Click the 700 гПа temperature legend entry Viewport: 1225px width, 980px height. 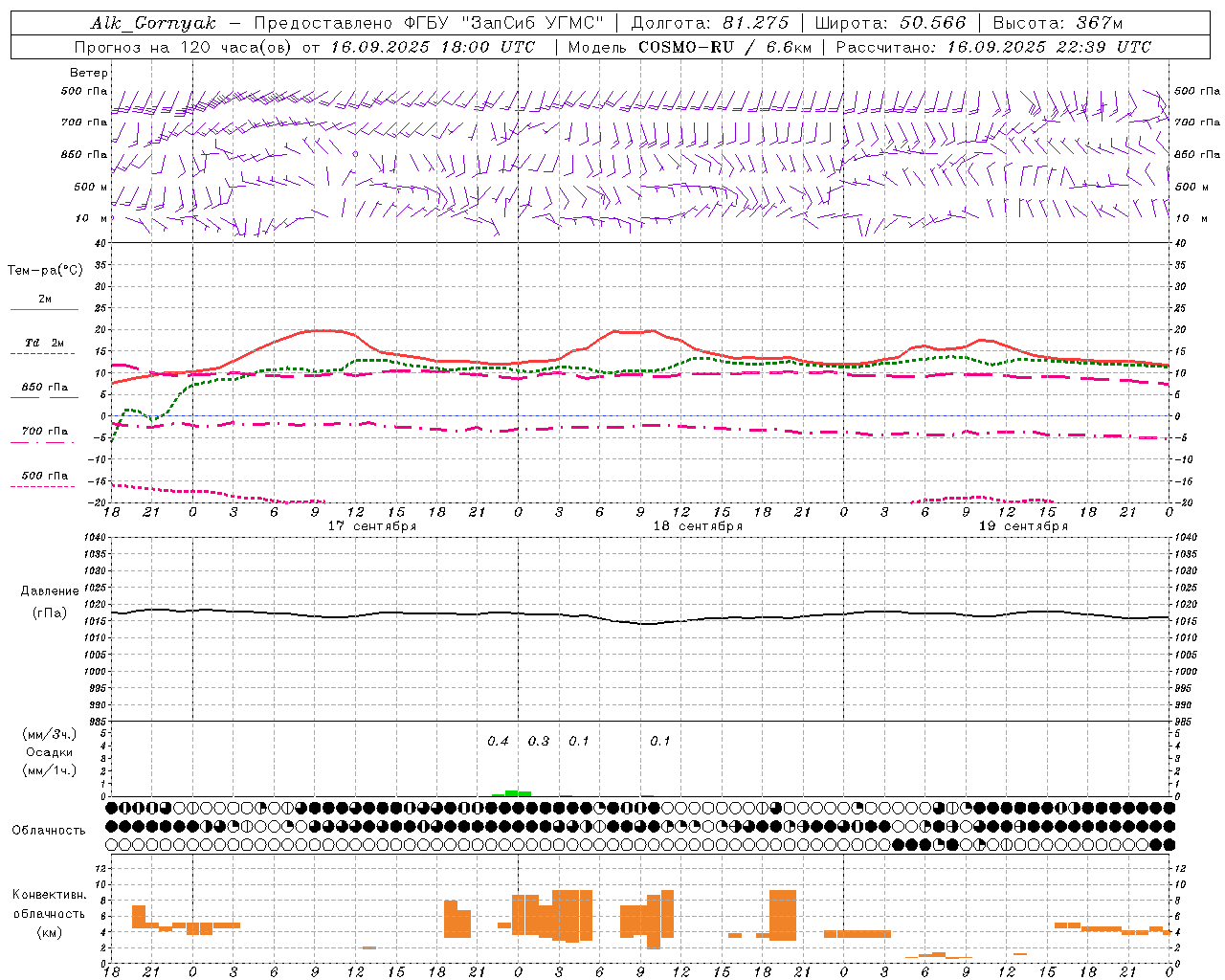point(45,432)
